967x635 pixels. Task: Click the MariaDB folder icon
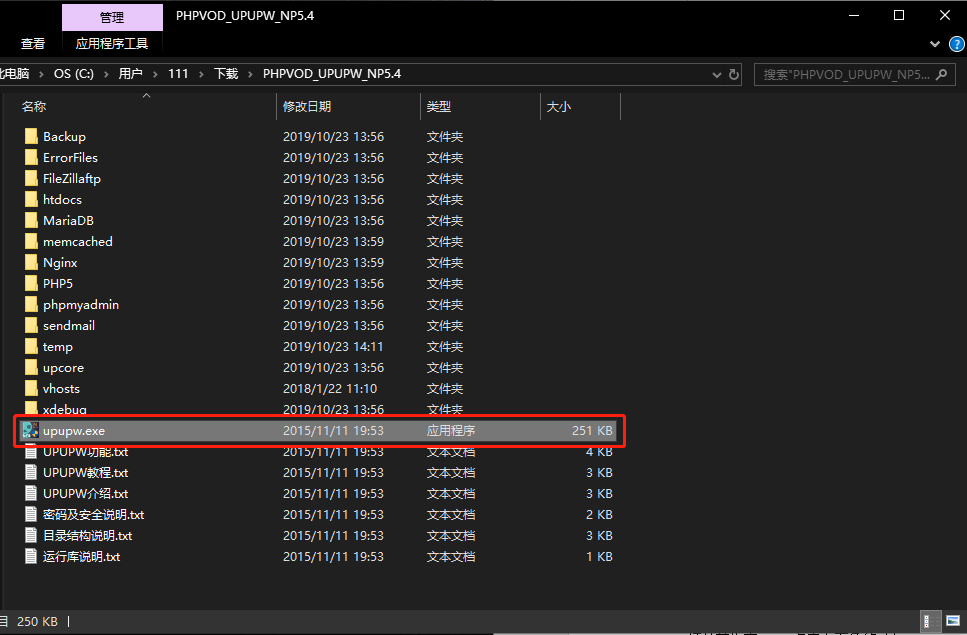coord(31,220)
